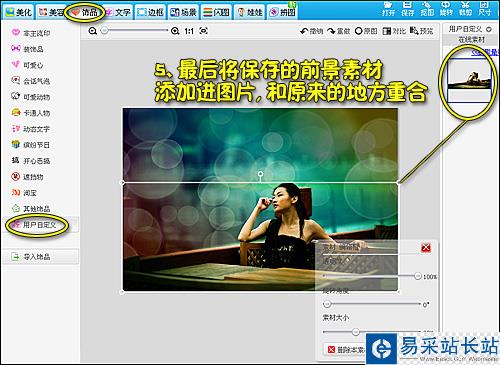The height and width of the screenshot is (365, 500).
Task: Select the 抠图 cutout tool
Action: [427, 9]
